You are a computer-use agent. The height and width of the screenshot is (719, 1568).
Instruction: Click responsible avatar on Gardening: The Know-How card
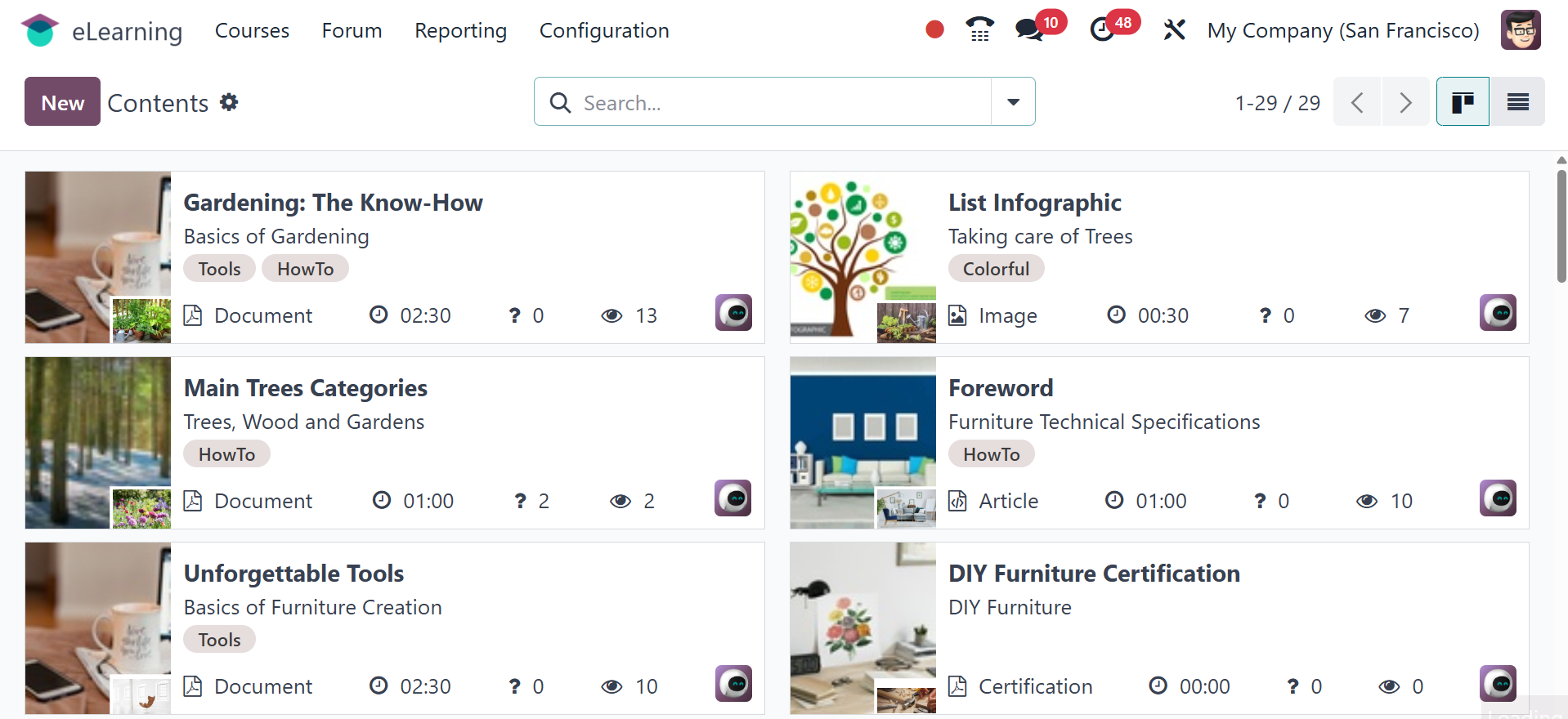(733, 313)
